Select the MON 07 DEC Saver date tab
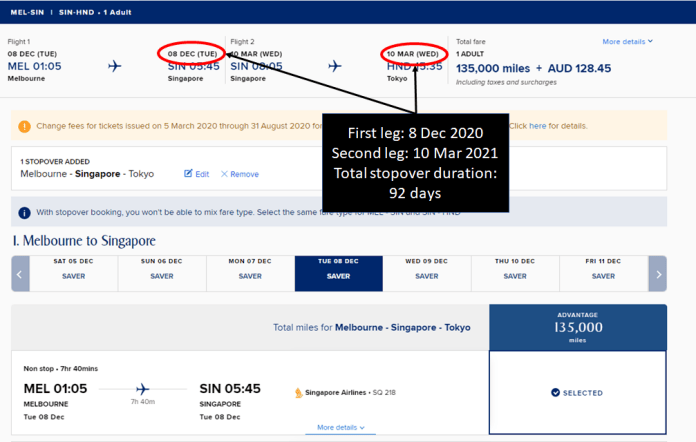Viewport: 696px width, 442px height. click(250, 273)
